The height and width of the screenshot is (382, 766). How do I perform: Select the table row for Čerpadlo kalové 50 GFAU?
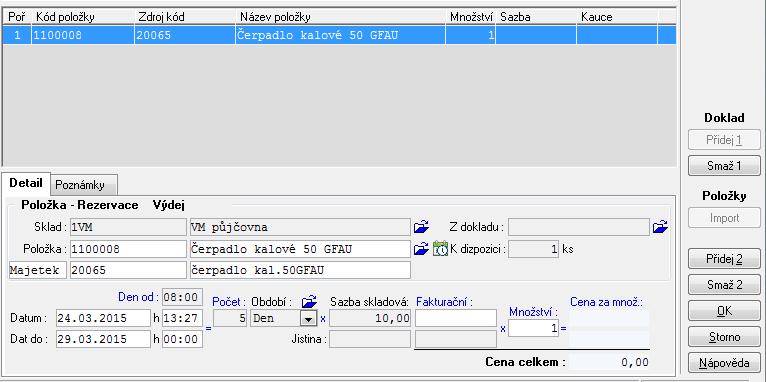[340, 35]
